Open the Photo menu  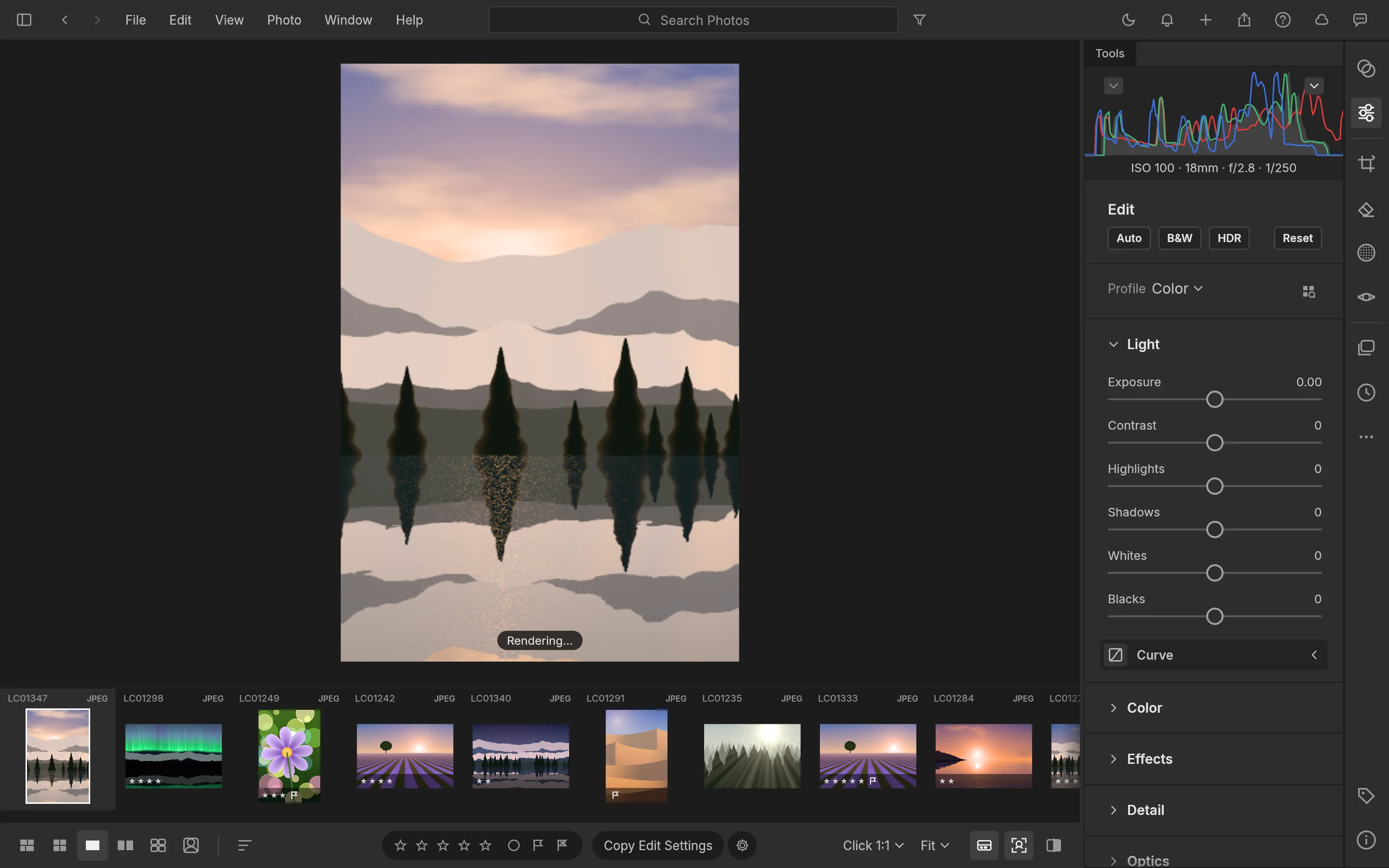284,20
